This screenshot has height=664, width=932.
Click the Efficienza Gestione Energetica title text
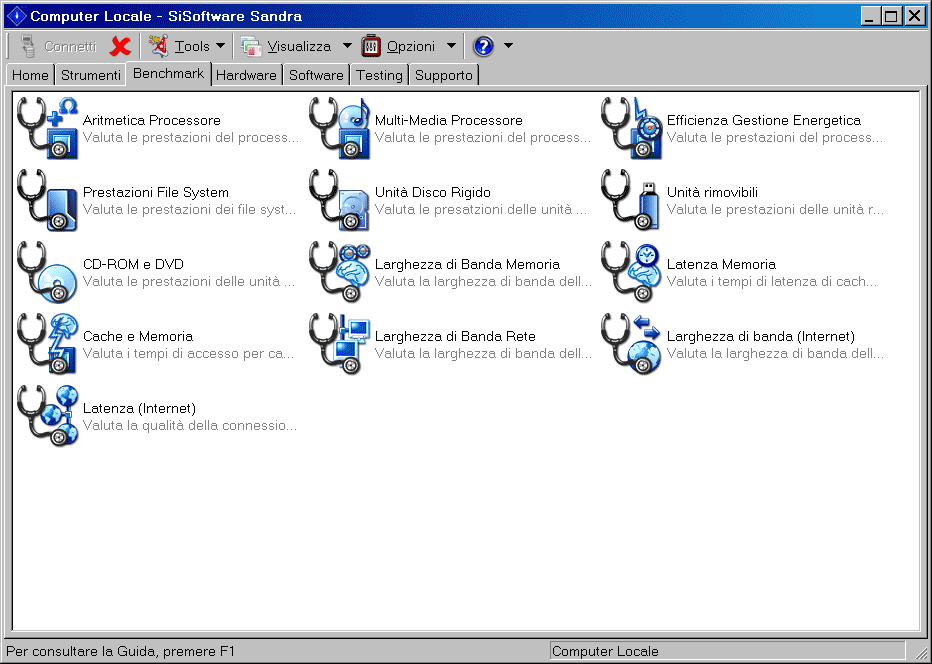coord(764,120)
